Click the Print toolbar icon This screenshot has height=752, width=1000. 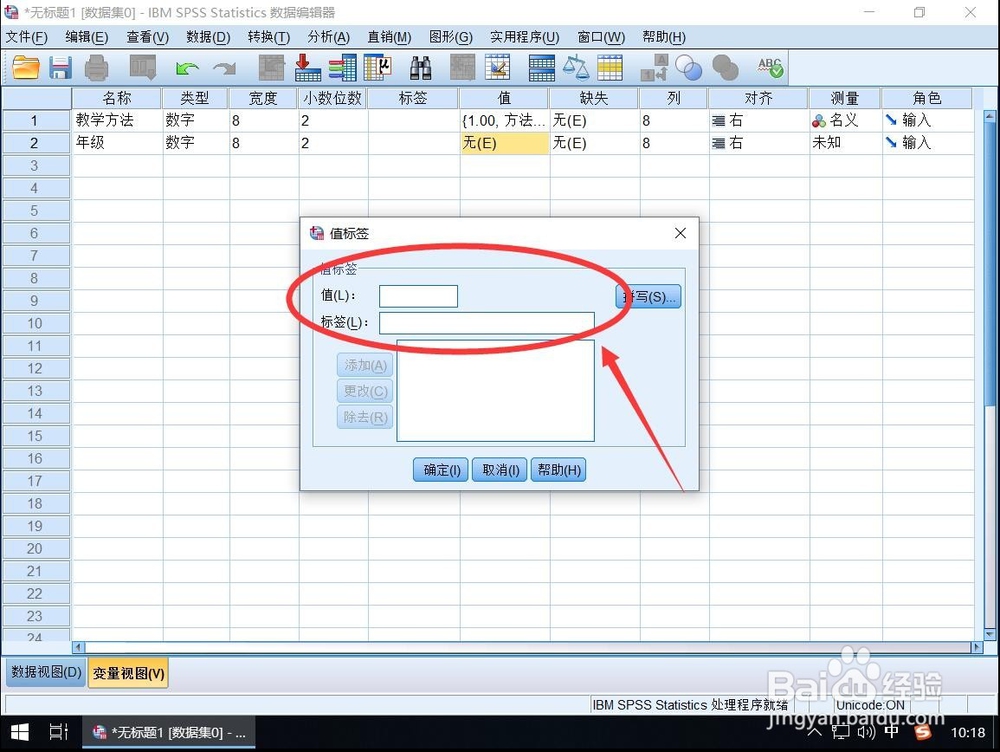(96, 68)
